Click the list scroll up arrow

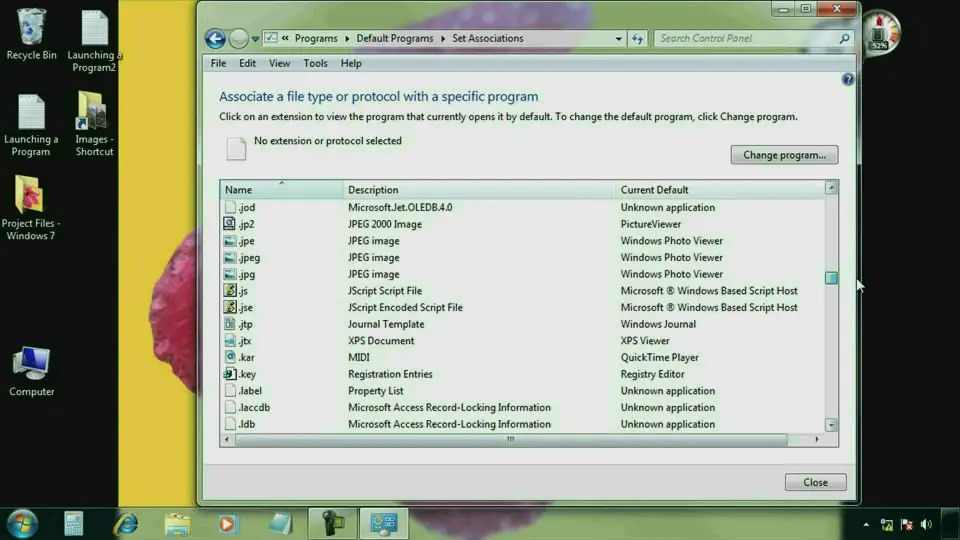click(x=831, y=188)
